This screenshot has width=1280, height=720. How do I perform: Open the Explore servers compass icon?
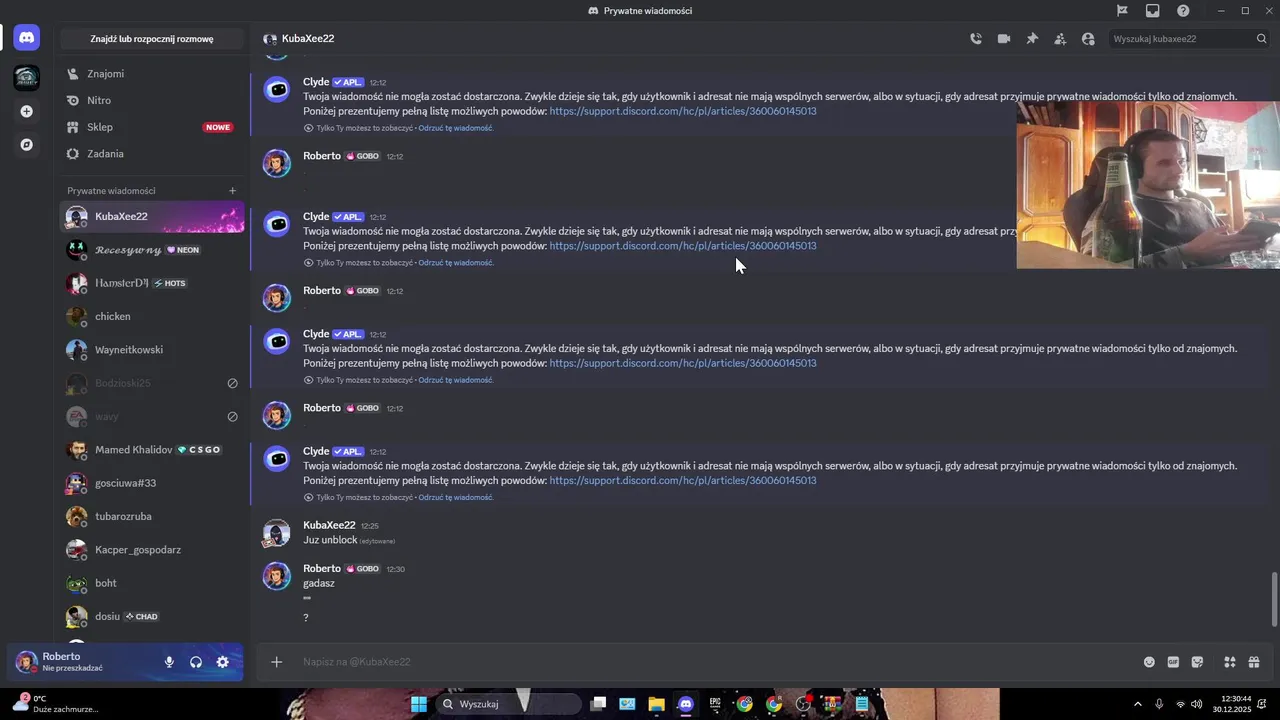(27, 144)
